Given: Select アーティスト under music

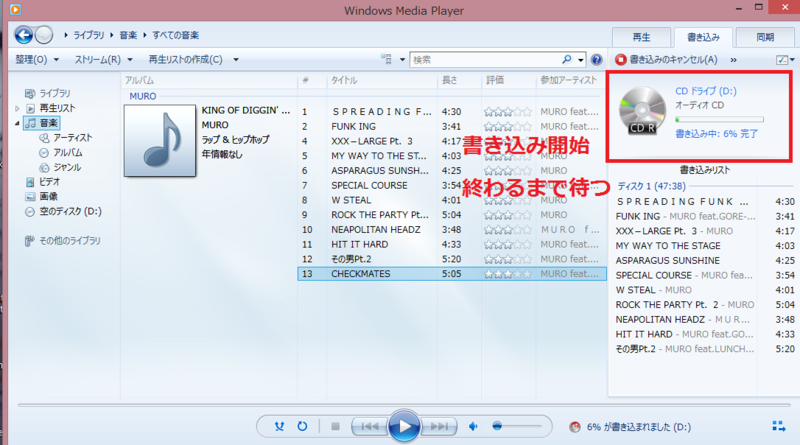Looking at the screenshot, I should pos(72,138).
